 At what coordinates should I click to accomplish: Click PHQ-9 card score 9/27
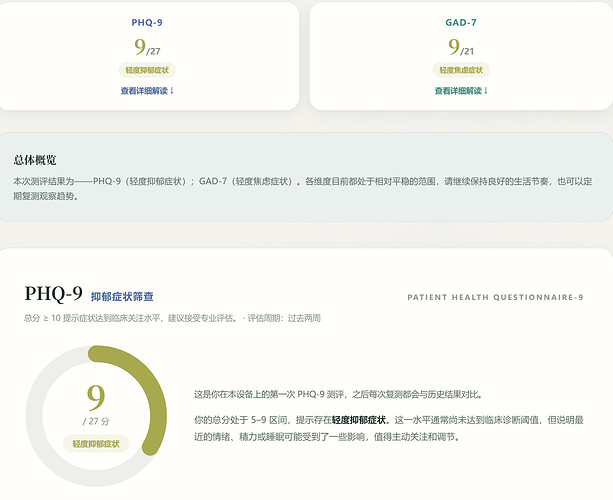147,47
